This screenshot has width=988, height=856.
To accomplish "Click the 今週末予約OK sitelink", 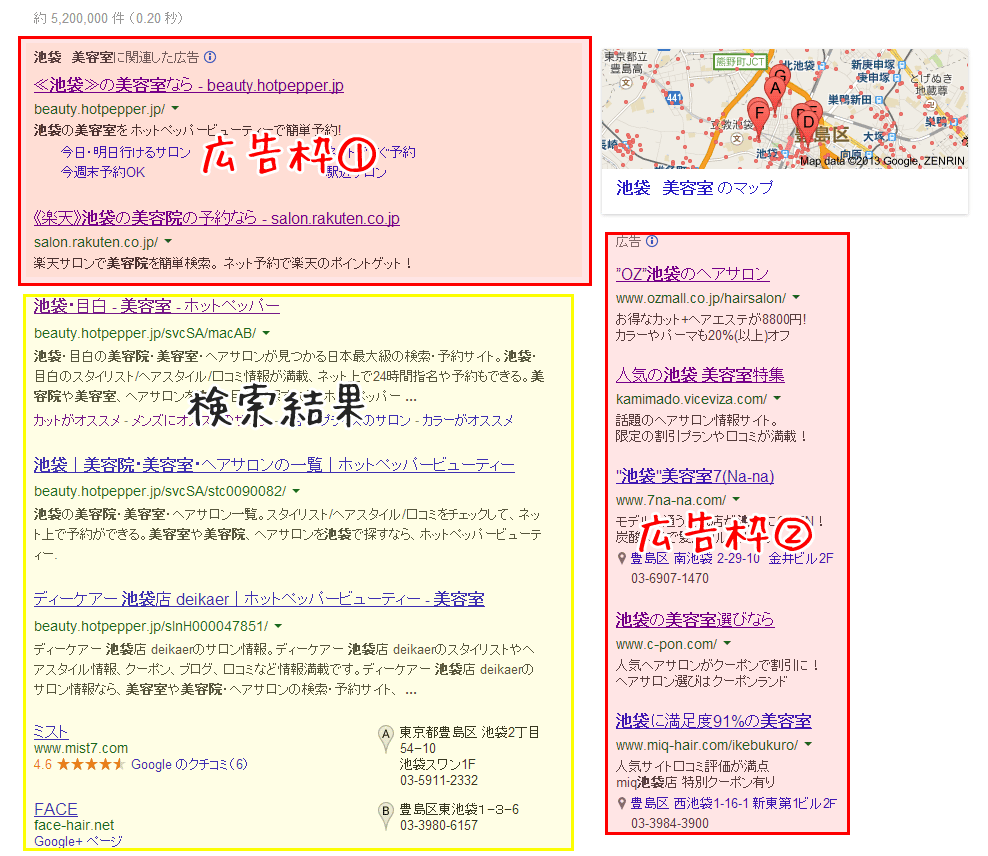I will (x=103, y=172).
